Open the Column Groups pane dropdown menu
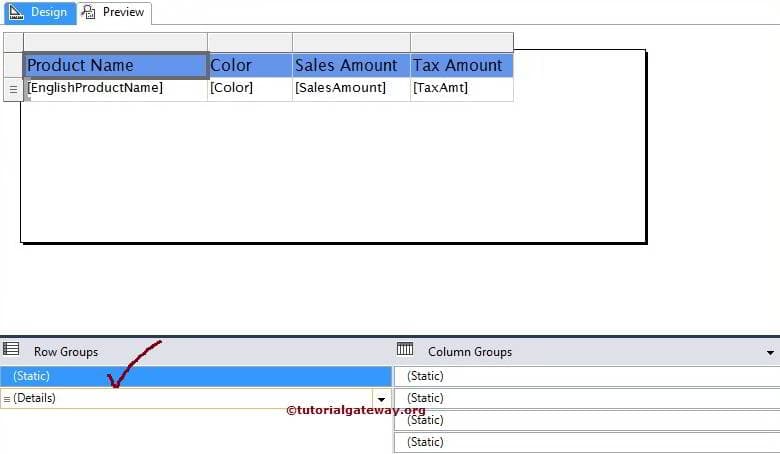 click(770, 353)
